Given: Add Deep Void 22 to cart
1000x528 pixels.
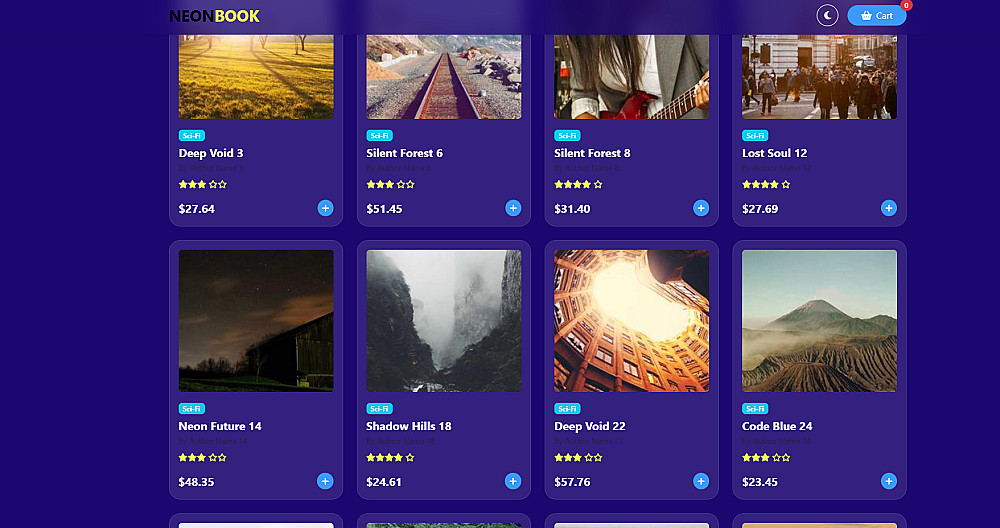Looking at the screenshot, I should [x=701, y=481].
